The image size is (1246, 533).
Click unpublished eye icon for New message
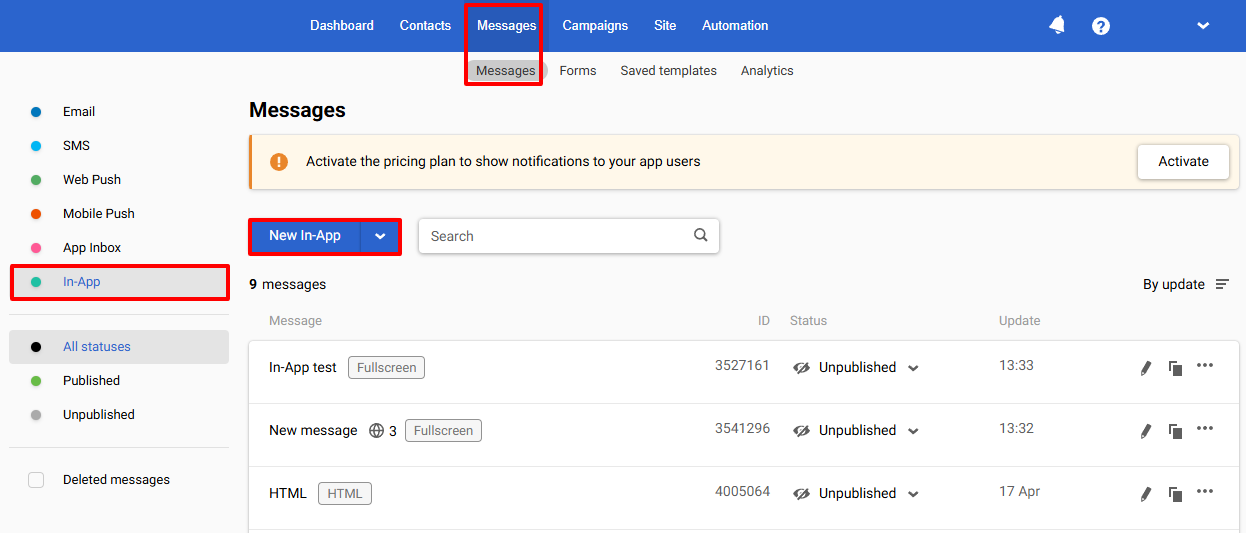point(801,431)
